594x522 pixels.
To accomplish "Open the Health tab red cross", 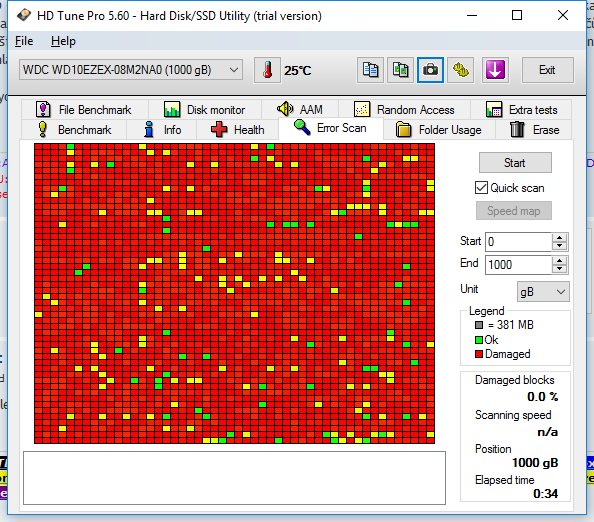I will click(219, 130).
